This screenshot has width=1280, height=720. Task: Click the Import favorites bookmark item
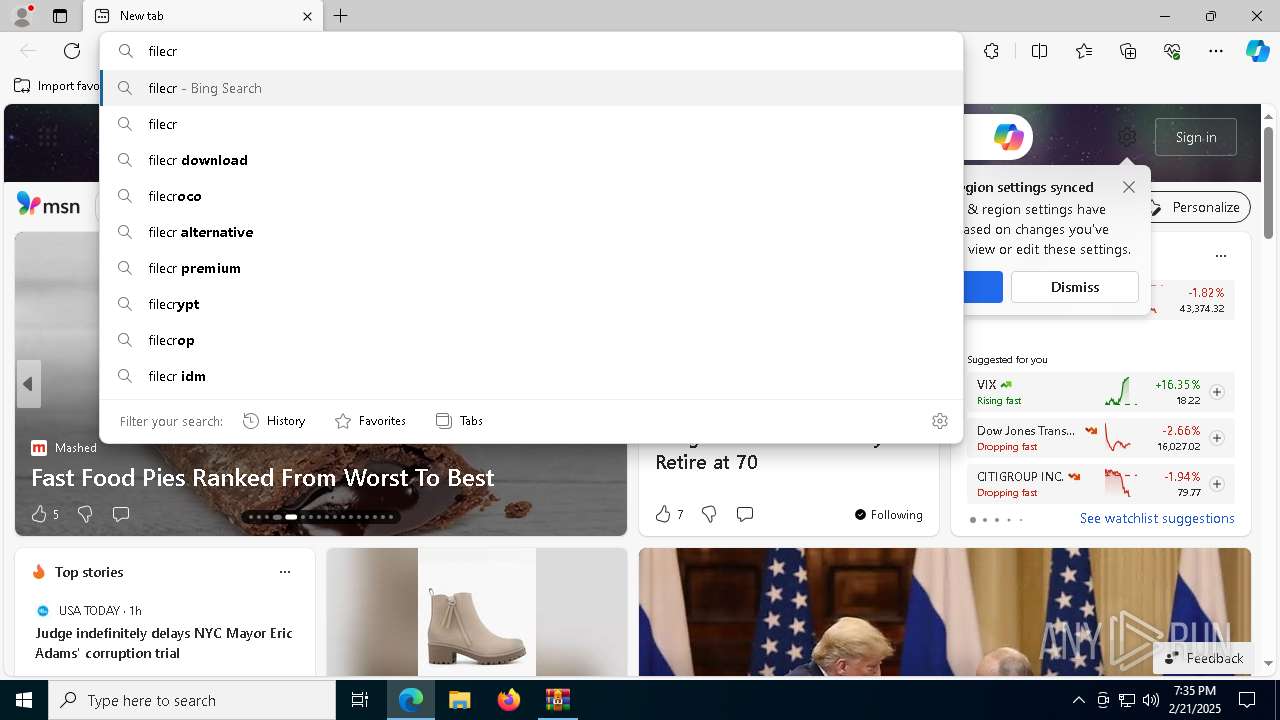click(58, 86)
